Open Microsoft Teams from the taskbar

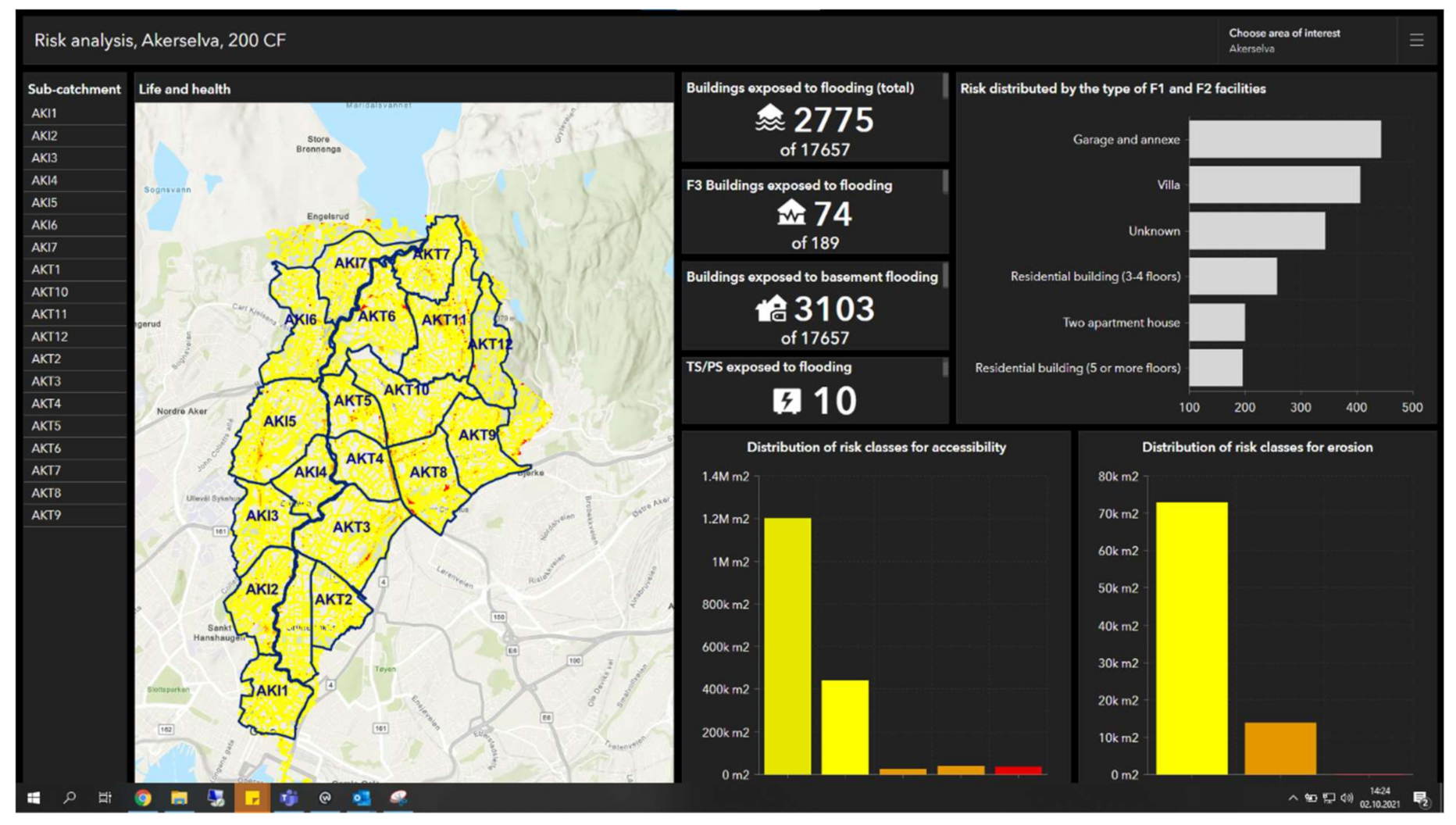coord(289,798)
